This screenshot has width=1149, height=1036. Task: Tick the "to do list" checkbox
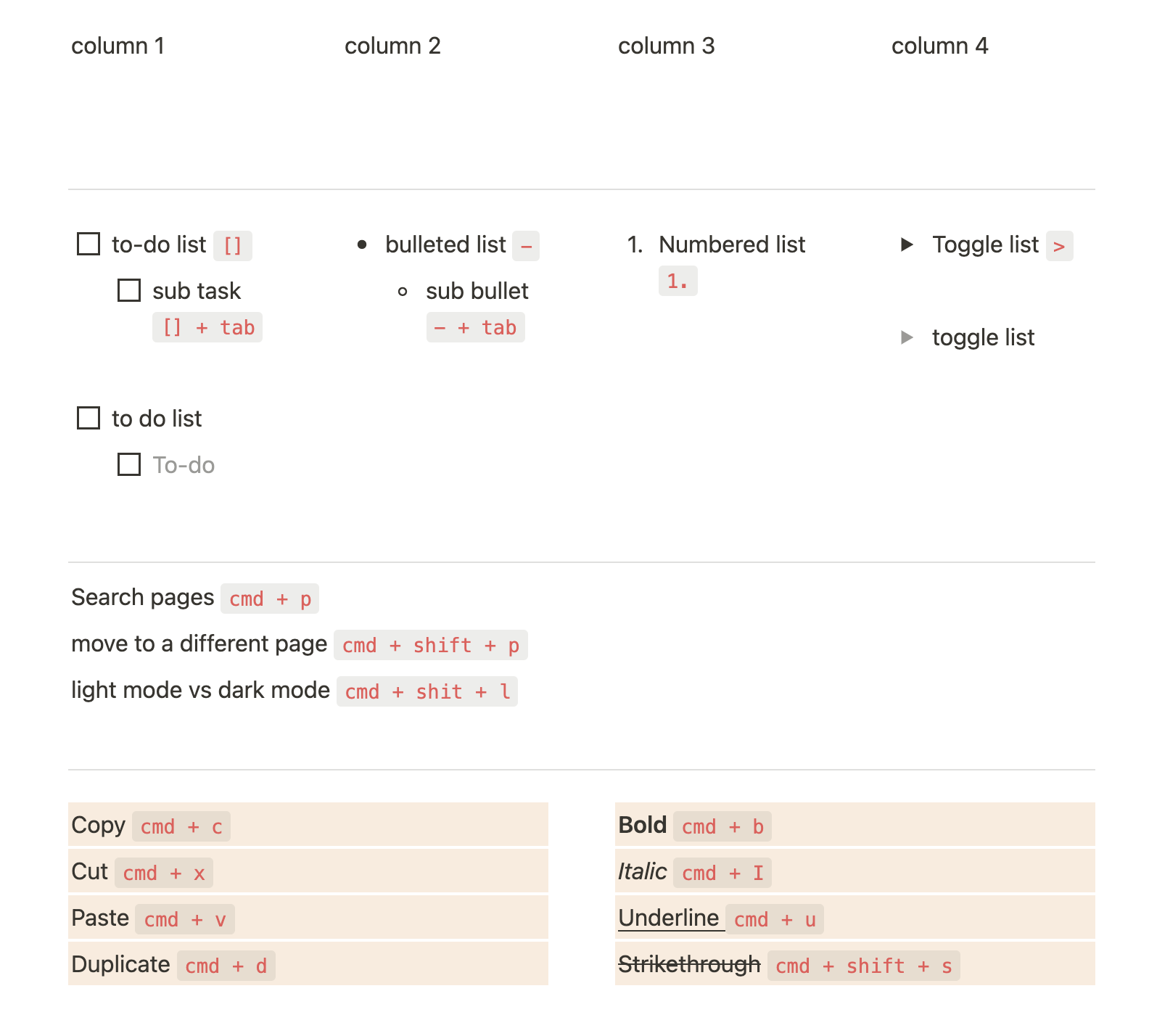(88, 419)
